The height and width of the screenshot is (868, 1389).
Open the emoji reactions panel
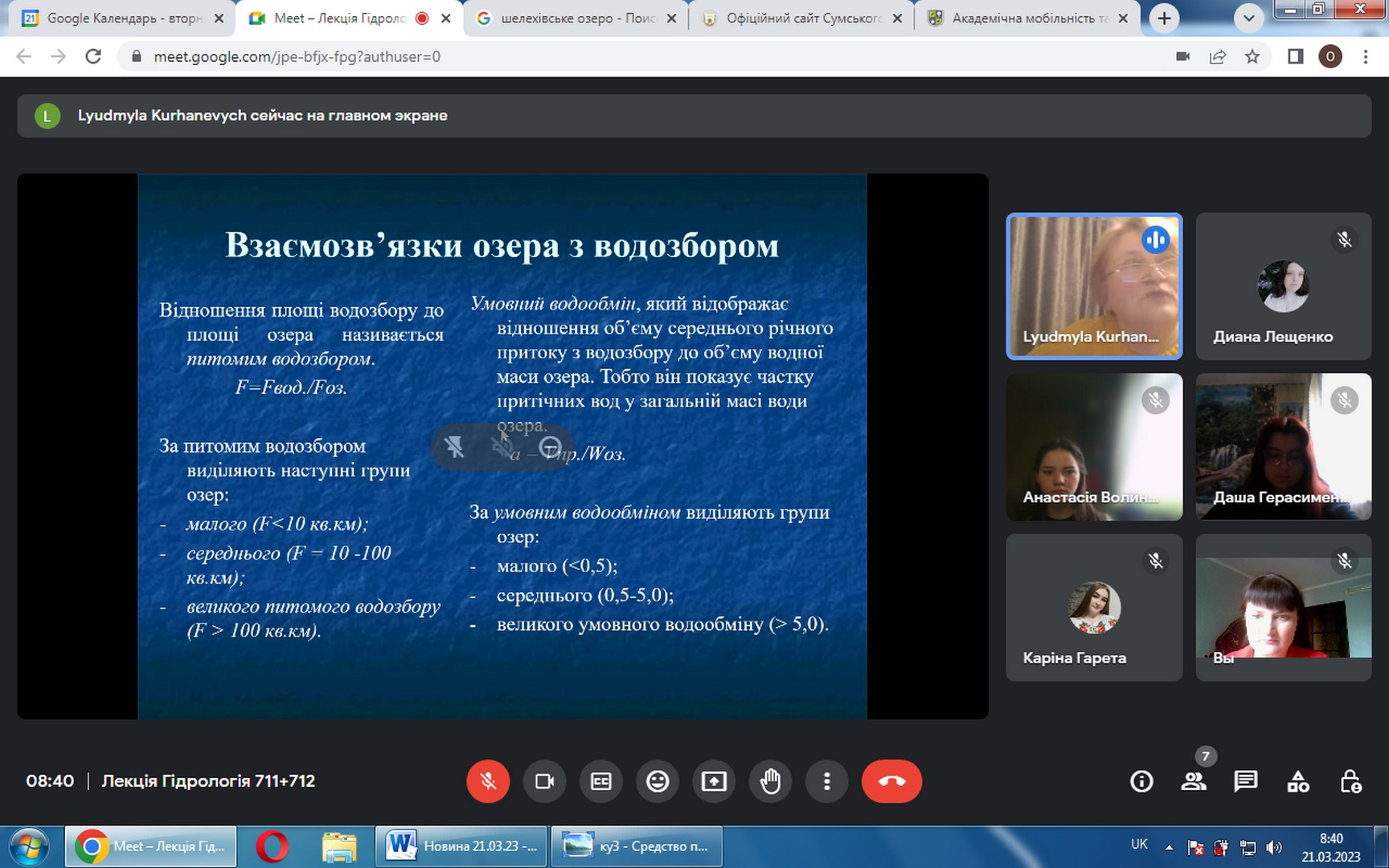point(658,781)
